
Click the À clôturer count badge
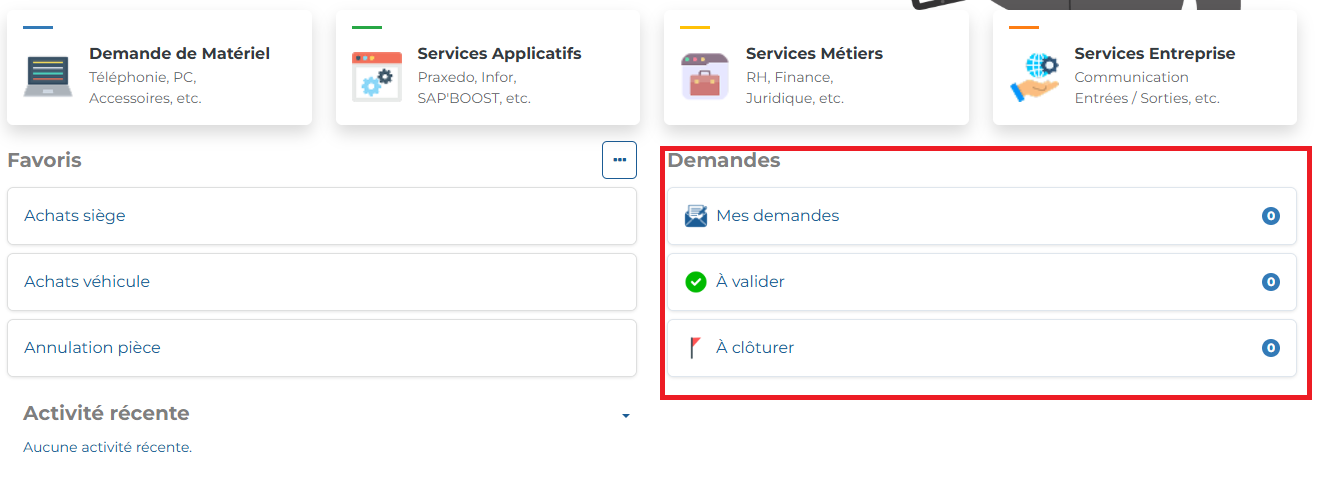(x=1271, y=348)
